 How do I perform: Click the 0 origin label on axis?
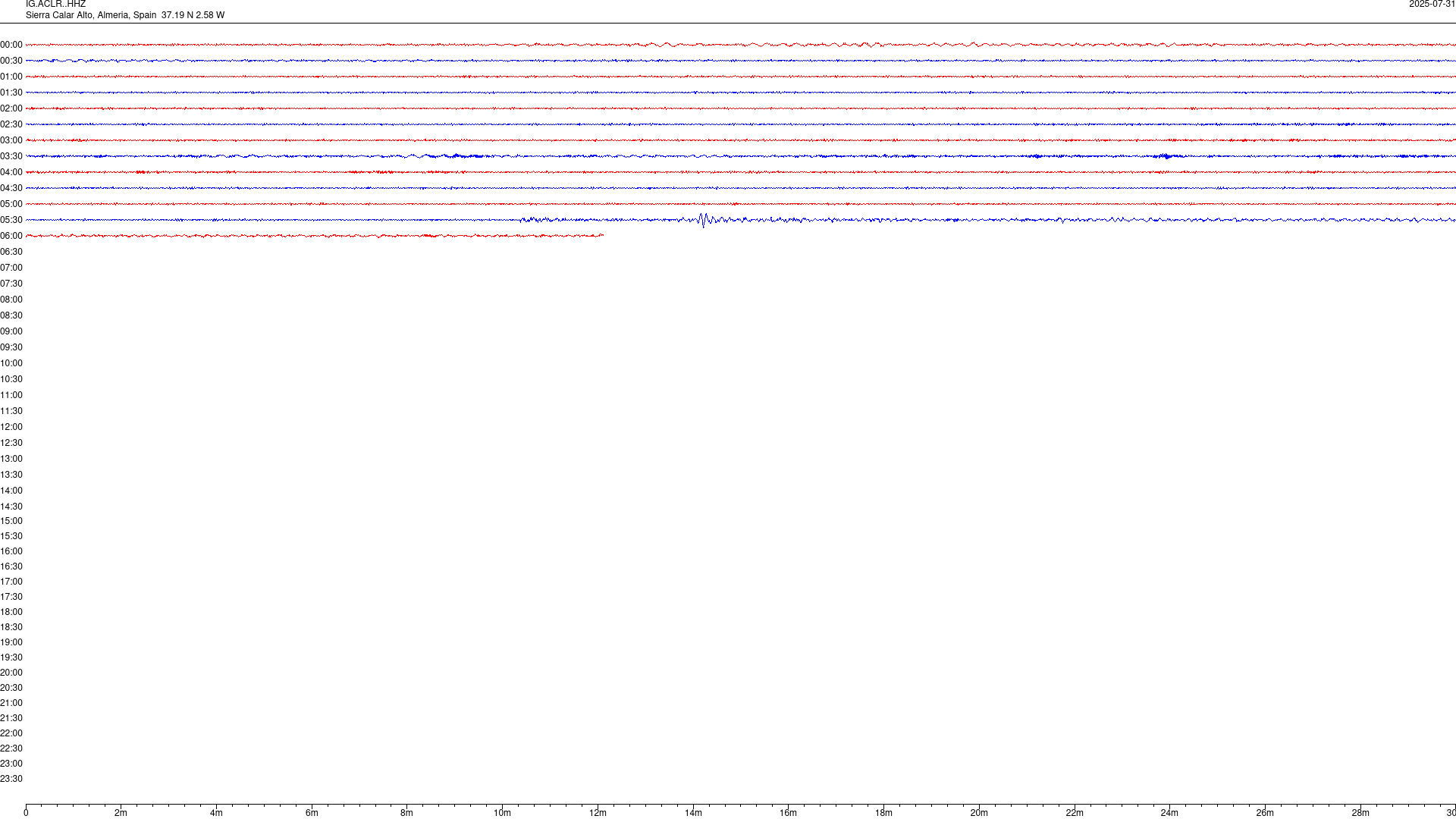pyautogui.click(x=26, y=813)
